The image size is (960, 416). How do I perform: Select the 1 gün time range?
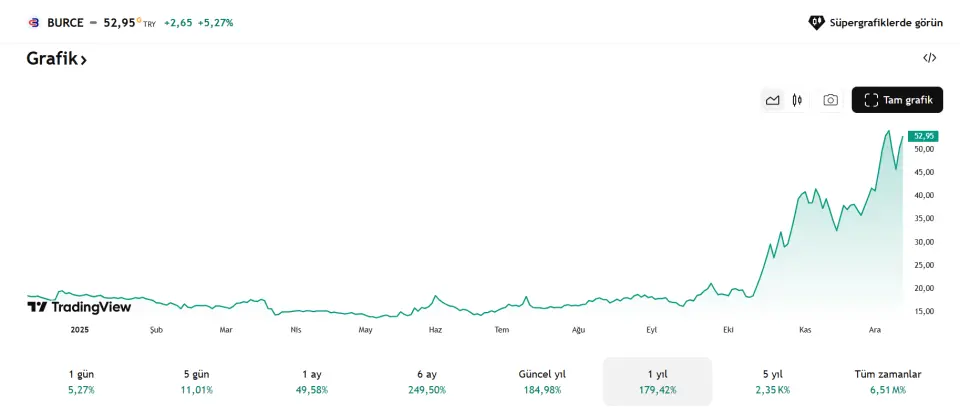pyautogui.click(x=81, y=381)
